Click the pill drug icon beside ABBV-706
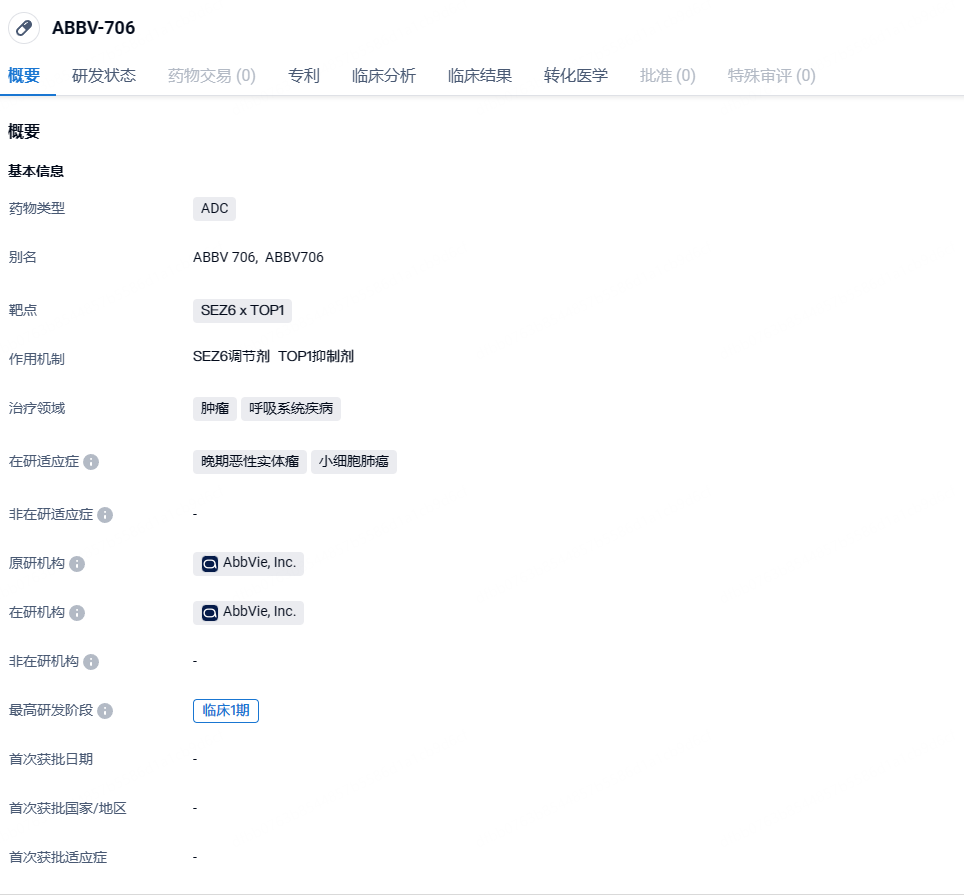The image size is (964, 895). pos(24,28)
